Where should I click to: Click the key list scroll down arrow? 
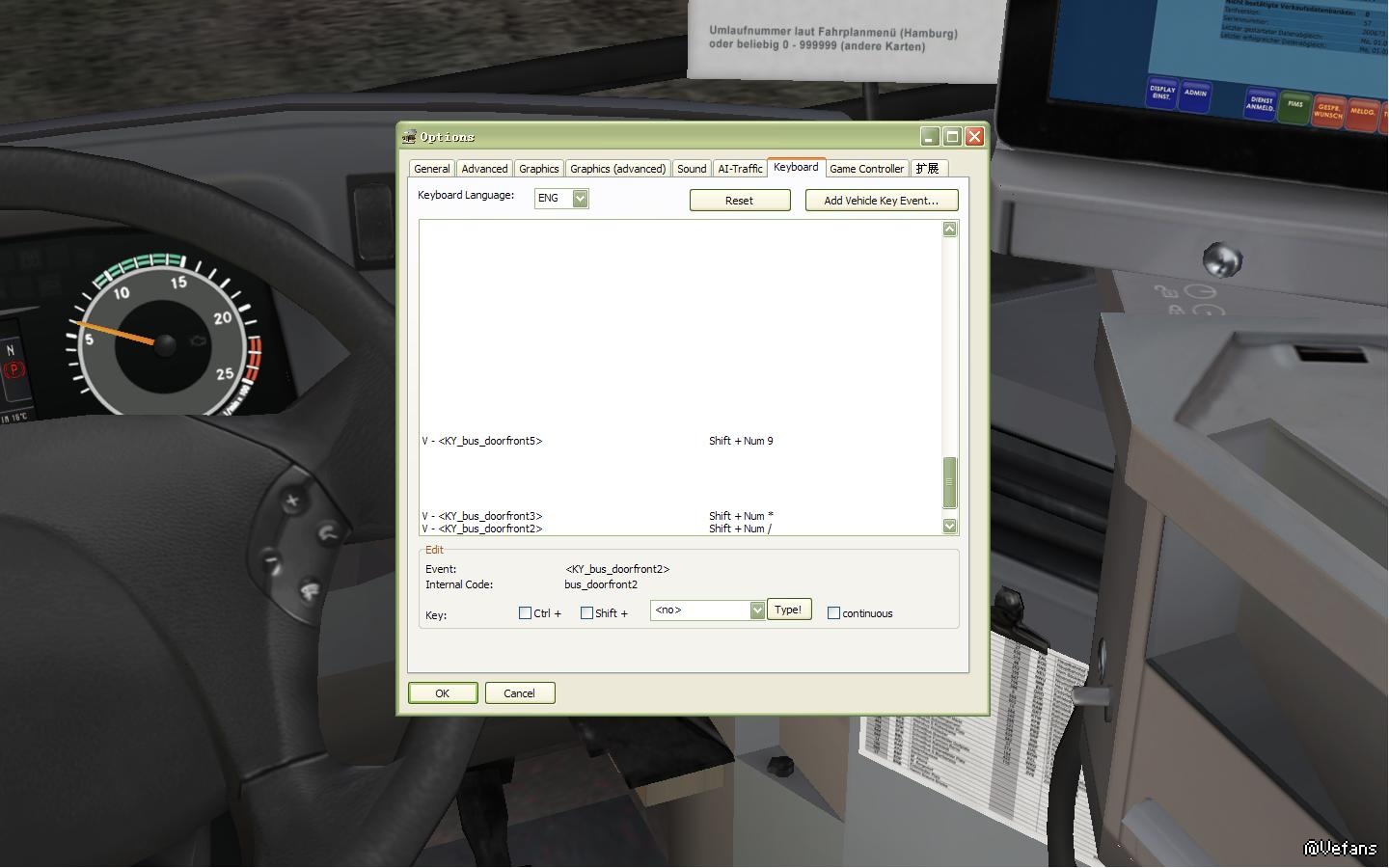[949, 526]
